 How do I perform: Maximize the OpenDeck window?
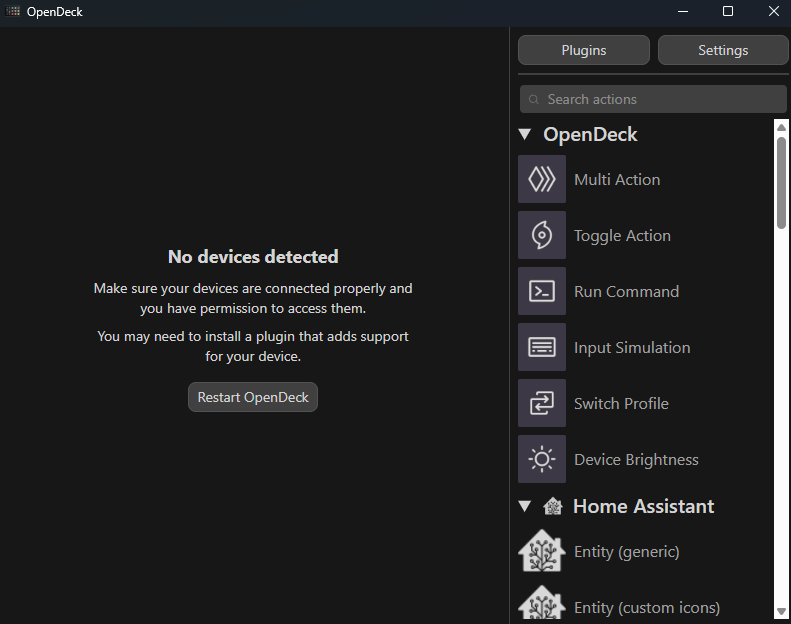tap(728, 11)
